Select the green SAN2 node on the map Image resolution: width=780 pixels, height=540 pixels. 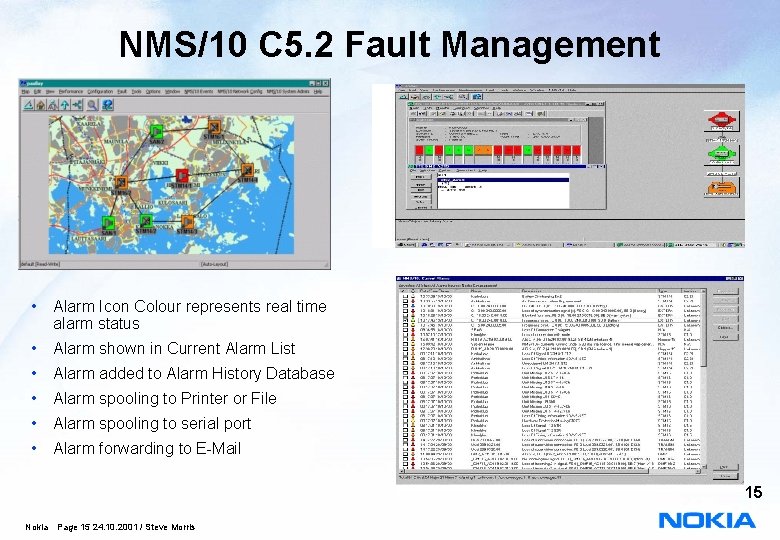point(156,131)
